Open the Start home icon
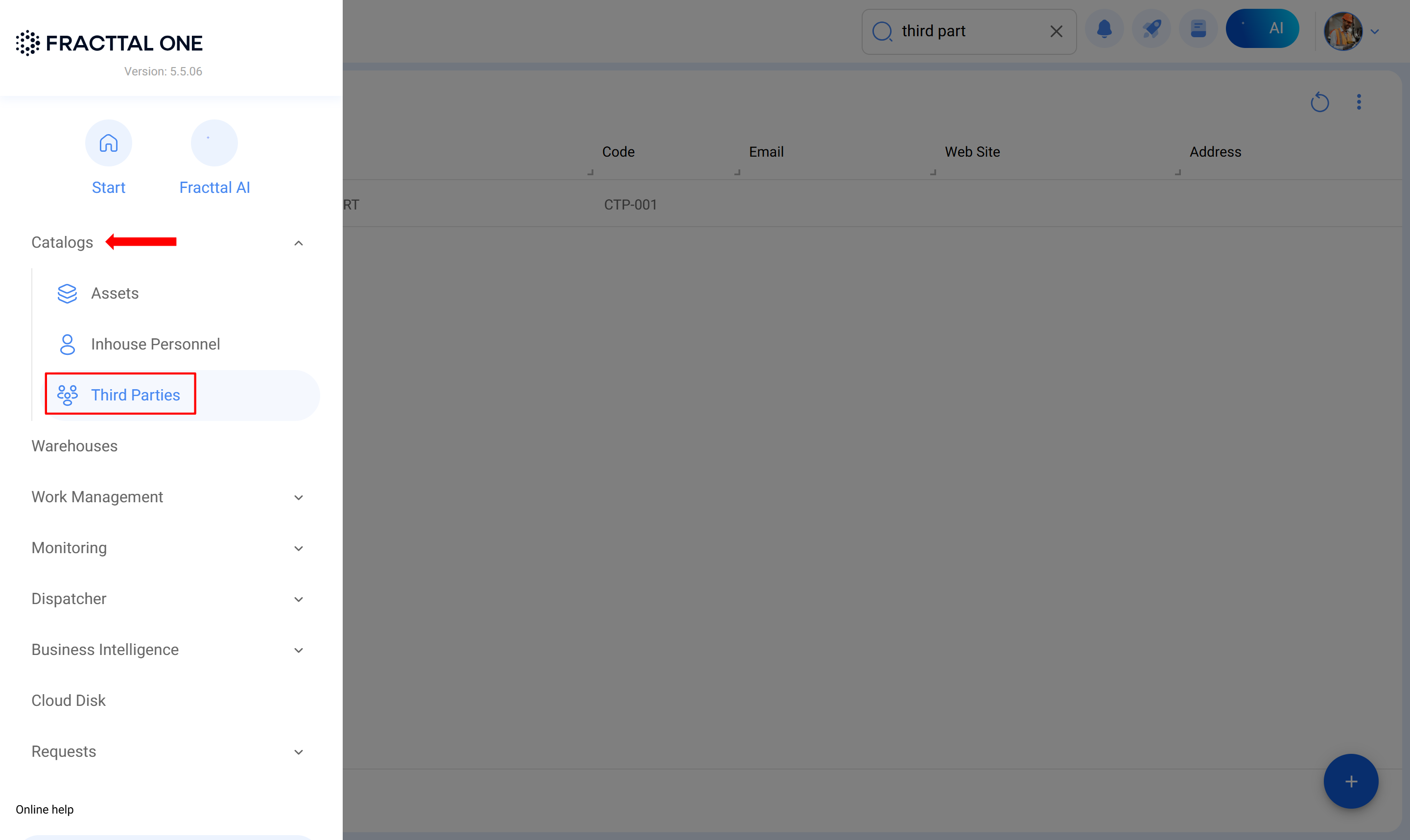Screen dimensions: 1410x840 click(108, 142)
